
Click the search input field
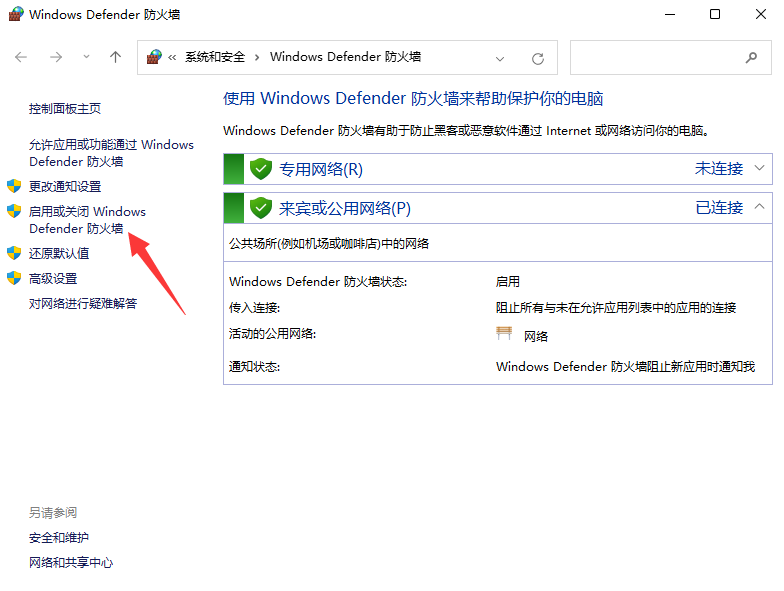671,58
